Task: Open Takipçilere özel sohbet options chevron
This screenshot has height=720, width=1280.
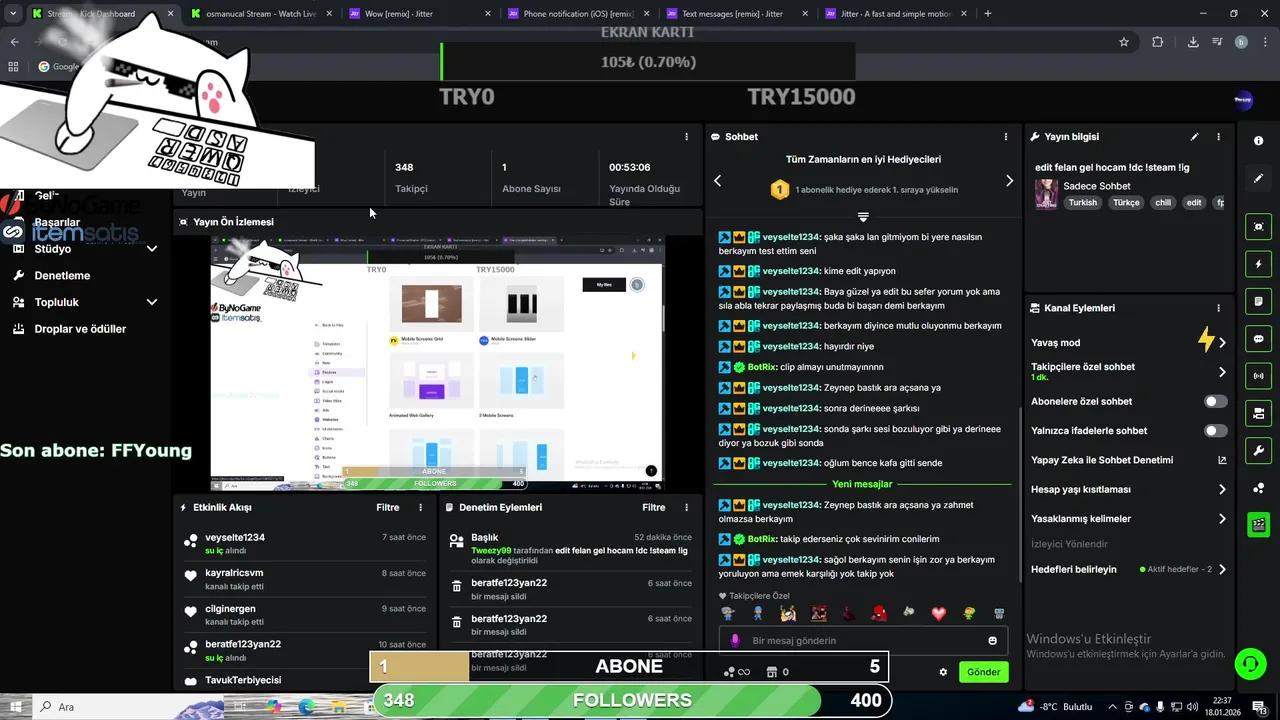Action: coord(1222,372)
